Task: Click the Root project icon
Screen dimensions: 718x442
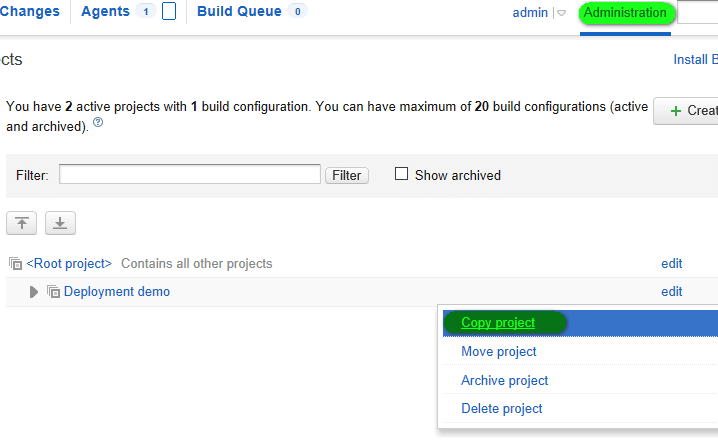Action: (x=15, y=264)
